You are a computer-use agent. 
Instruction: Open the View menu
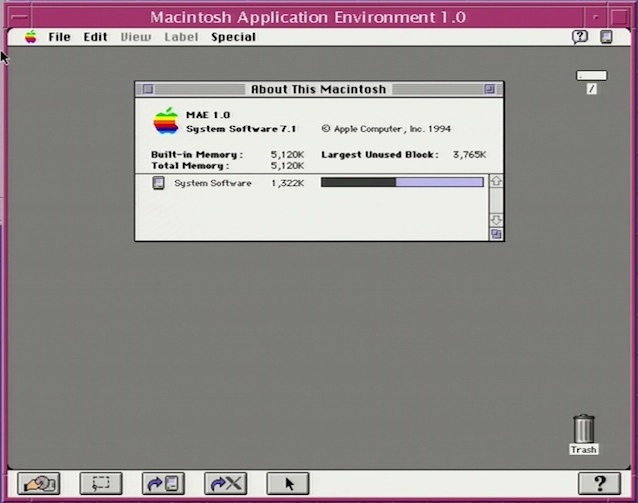point(136,37)
